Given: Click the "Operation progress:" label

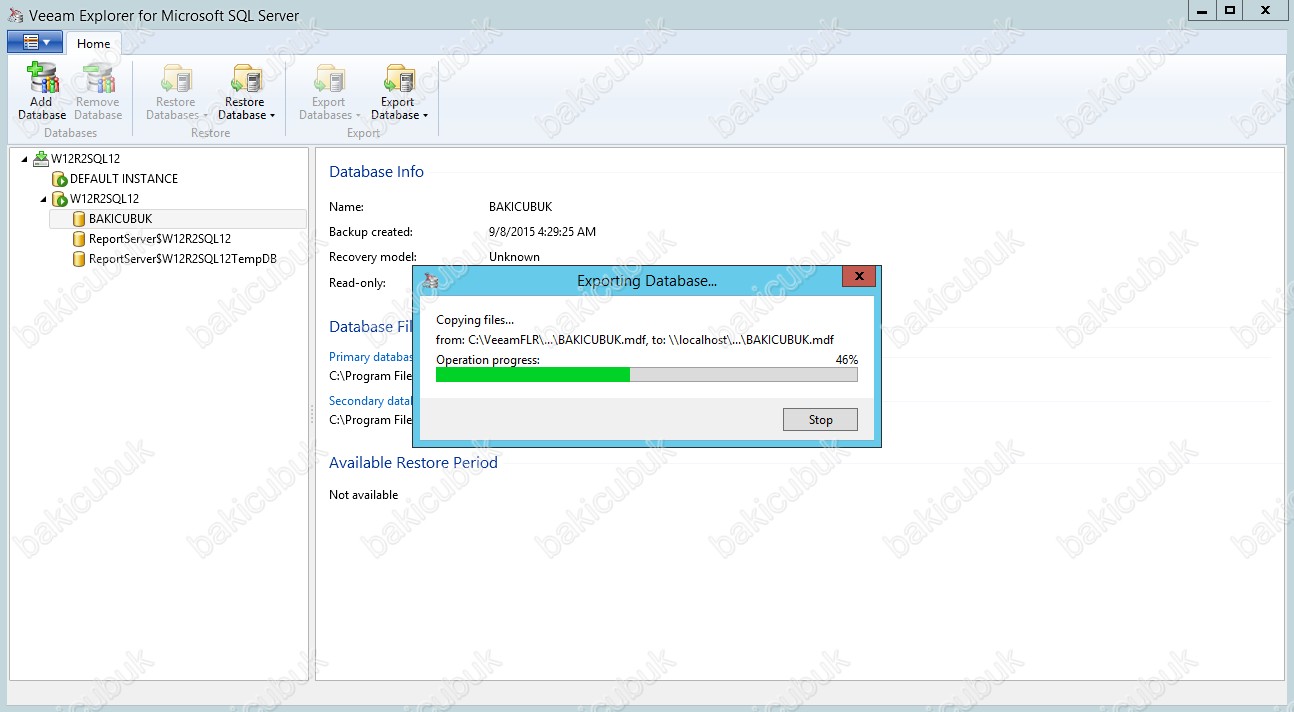Looking at the screenshot, I should [x=488, y=360].
